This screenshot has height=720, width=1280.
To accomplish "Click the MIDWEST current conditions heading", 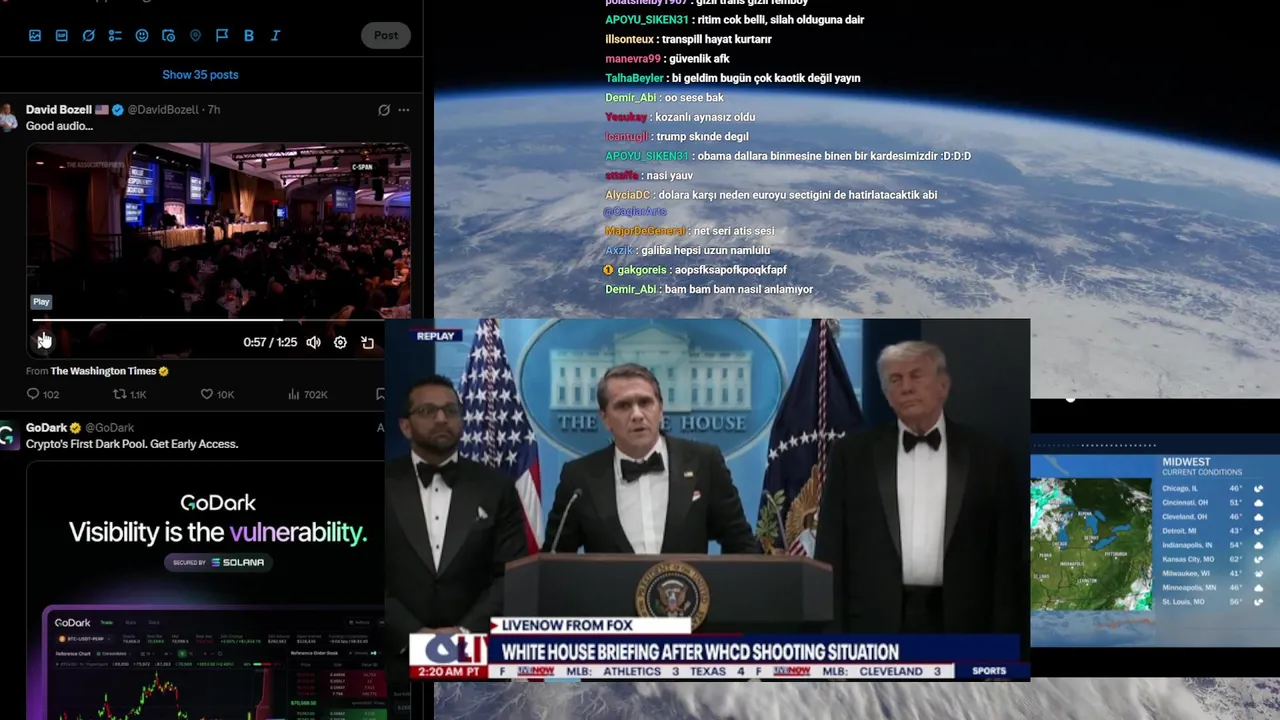I will [x=1202, y=467].
